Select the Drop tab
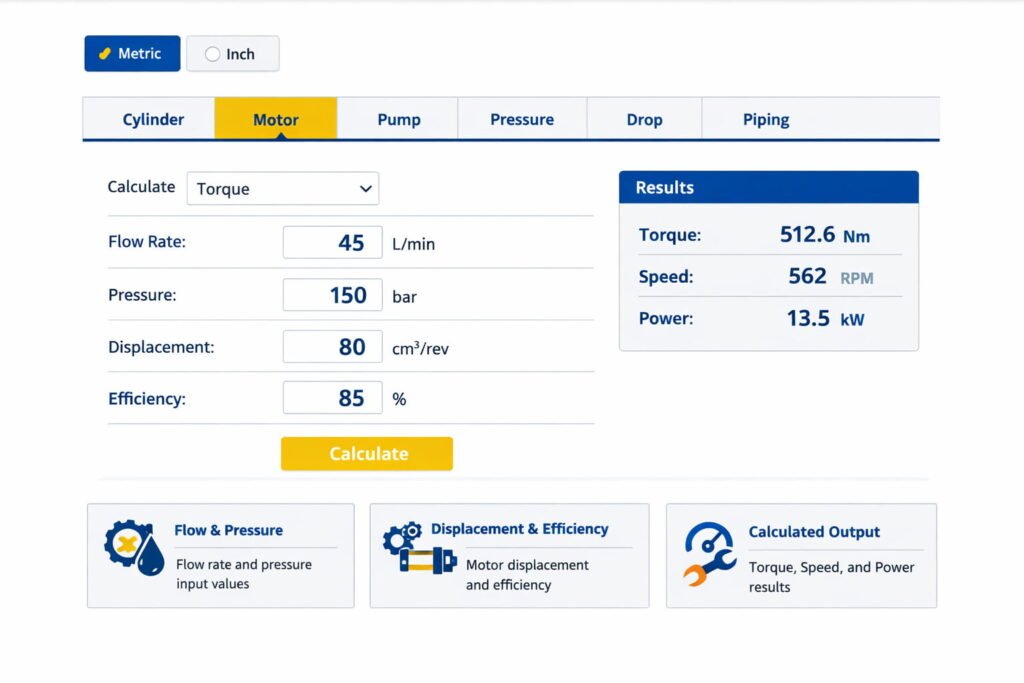The height and width of the screenshot is (683, 1024). (644, 120)
